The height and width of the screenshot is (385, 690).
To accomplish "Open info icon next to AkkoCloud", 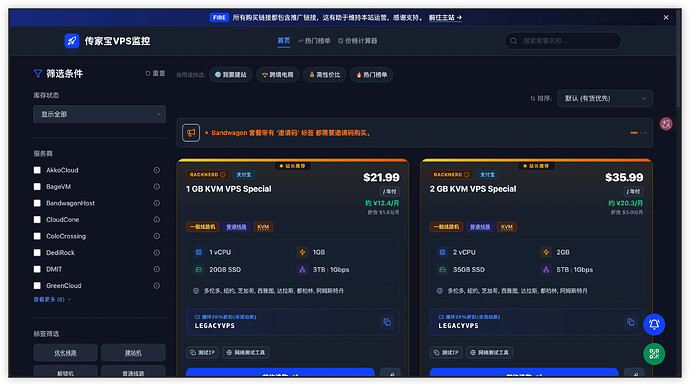I will coord(157,170).
